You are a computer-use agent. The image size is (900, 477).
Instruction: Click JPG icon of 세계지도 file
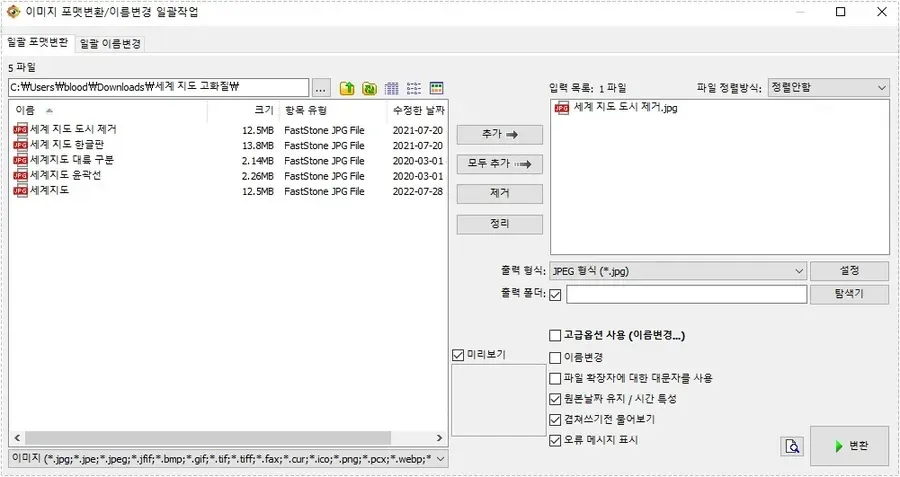coord(21,191)
